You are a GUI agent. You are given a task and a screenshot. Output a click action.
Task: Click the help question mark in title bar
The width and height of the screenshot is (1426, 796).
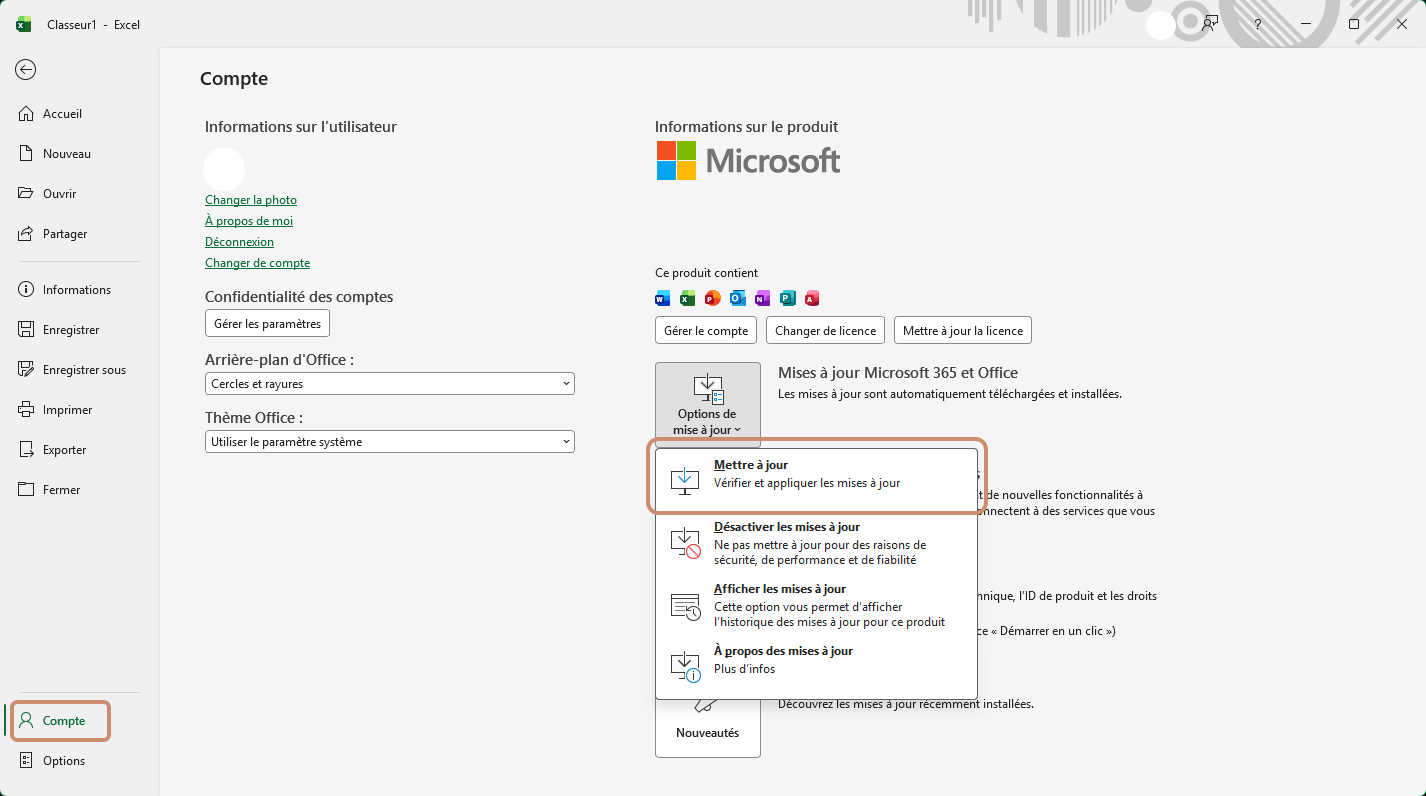click(x=1258, y=24)
